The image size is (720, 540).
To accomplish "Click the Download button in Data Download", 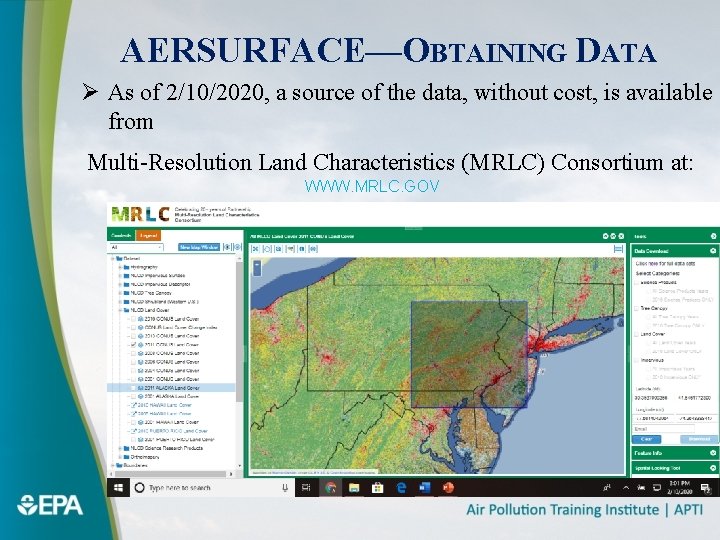I will pyautogui.click(x=699, y=439).
